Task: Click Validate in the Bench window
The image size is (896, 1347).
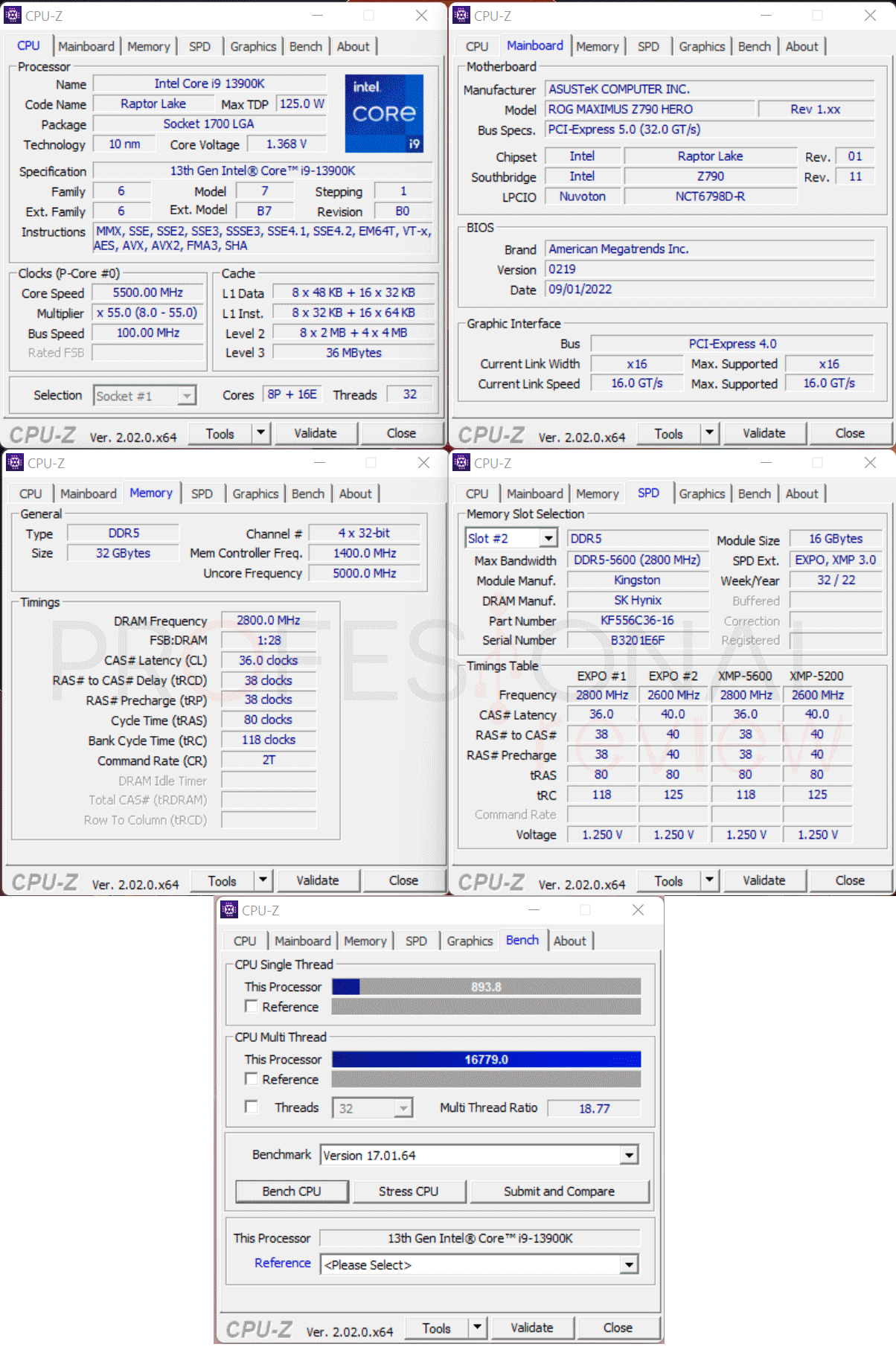Action: coord(532,1328)
